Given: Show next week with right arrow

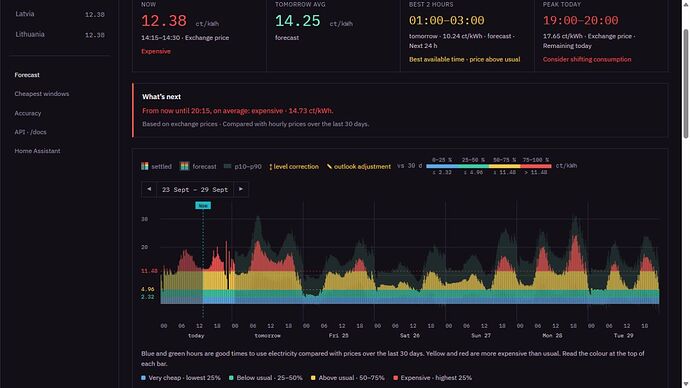Looking at the screenshot, I should tap(241, 189).
